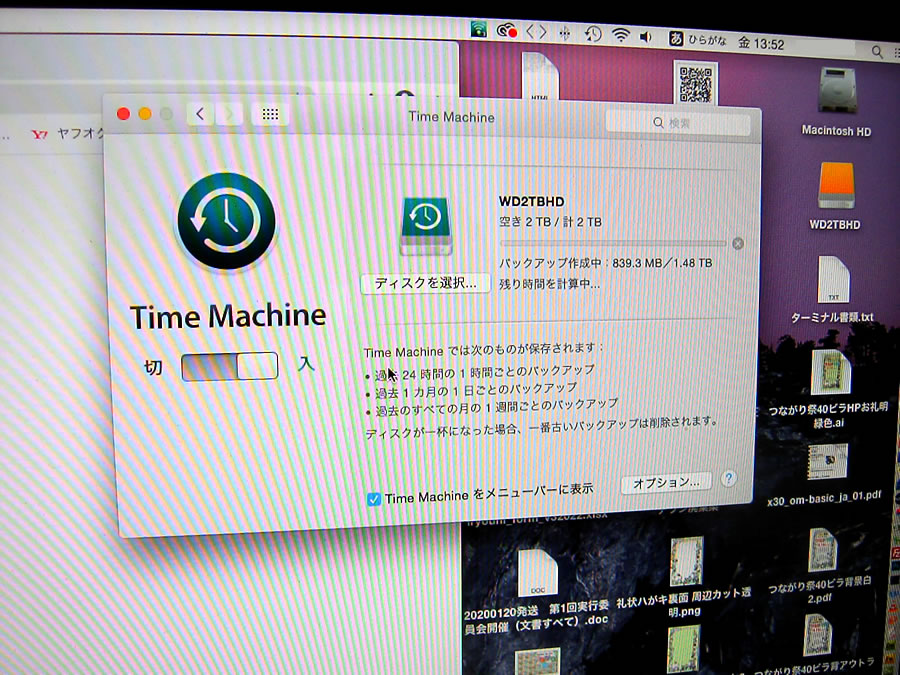Click the ディスクを選択… button

tap(425, 283)
